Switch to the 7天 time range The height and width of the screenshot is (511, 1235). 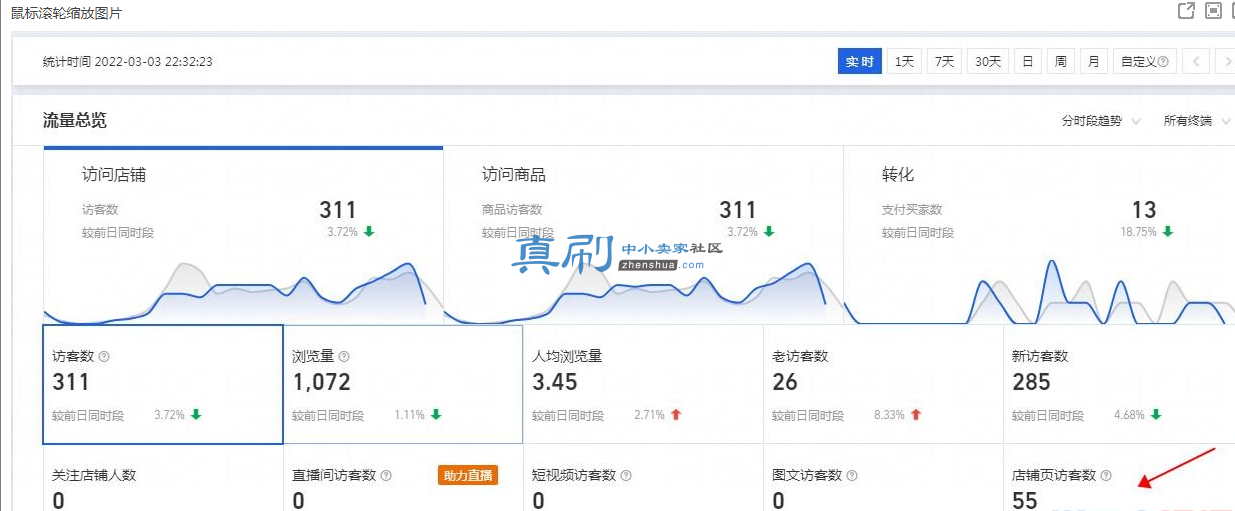(944, 61)
